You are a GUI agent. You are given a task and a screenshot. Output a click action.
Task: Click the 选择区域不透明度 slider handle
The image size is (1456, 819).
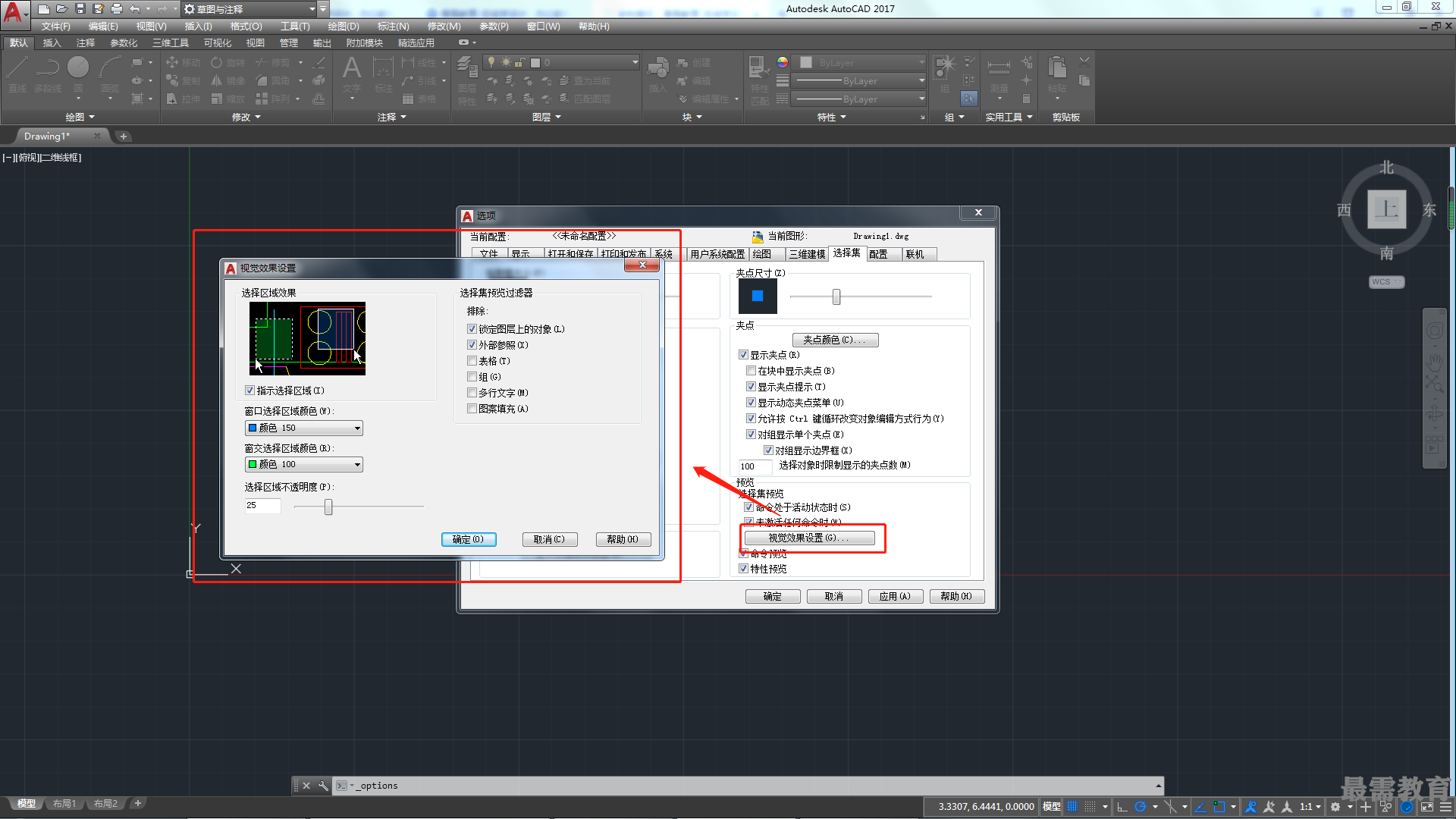(328, 507)
